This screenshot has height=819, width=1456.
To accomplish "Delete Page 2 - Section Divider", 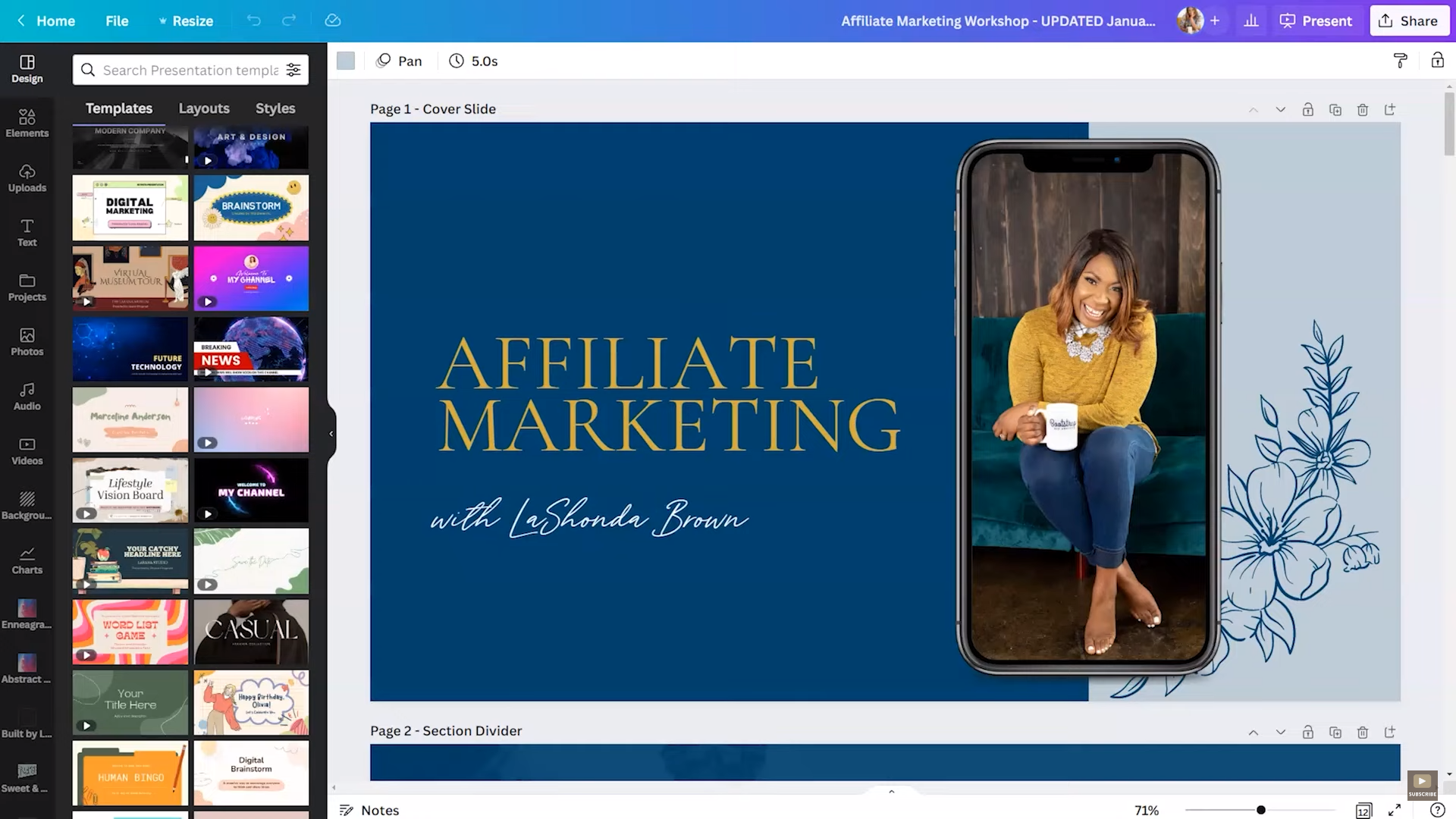I will point(1363,732).
